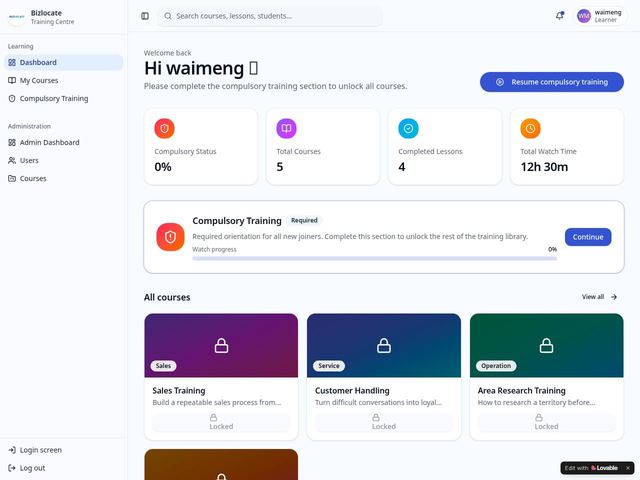Click View all courses link

(x=599, y=297)
